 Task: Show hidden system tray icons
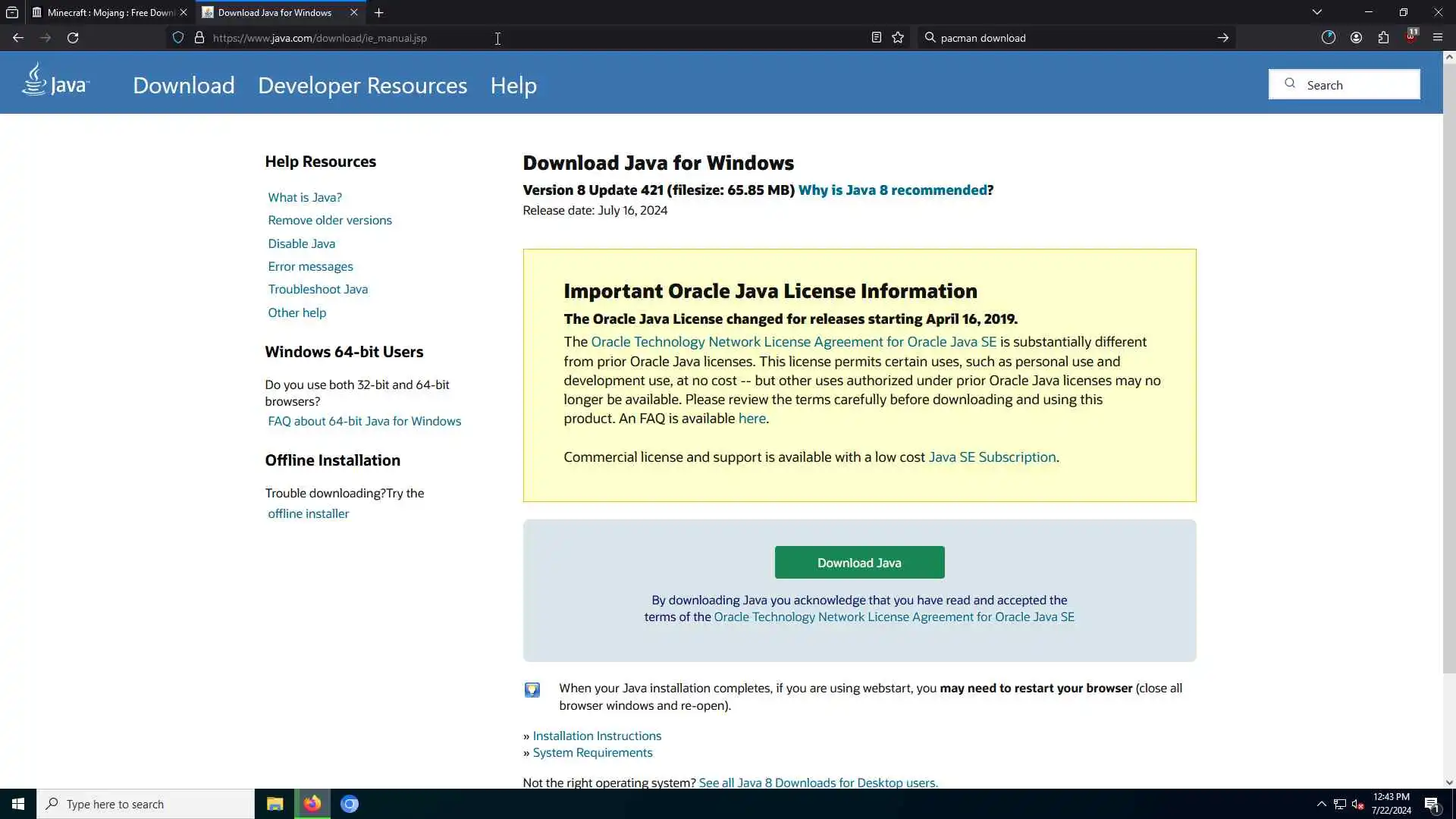pos(1321,804)
